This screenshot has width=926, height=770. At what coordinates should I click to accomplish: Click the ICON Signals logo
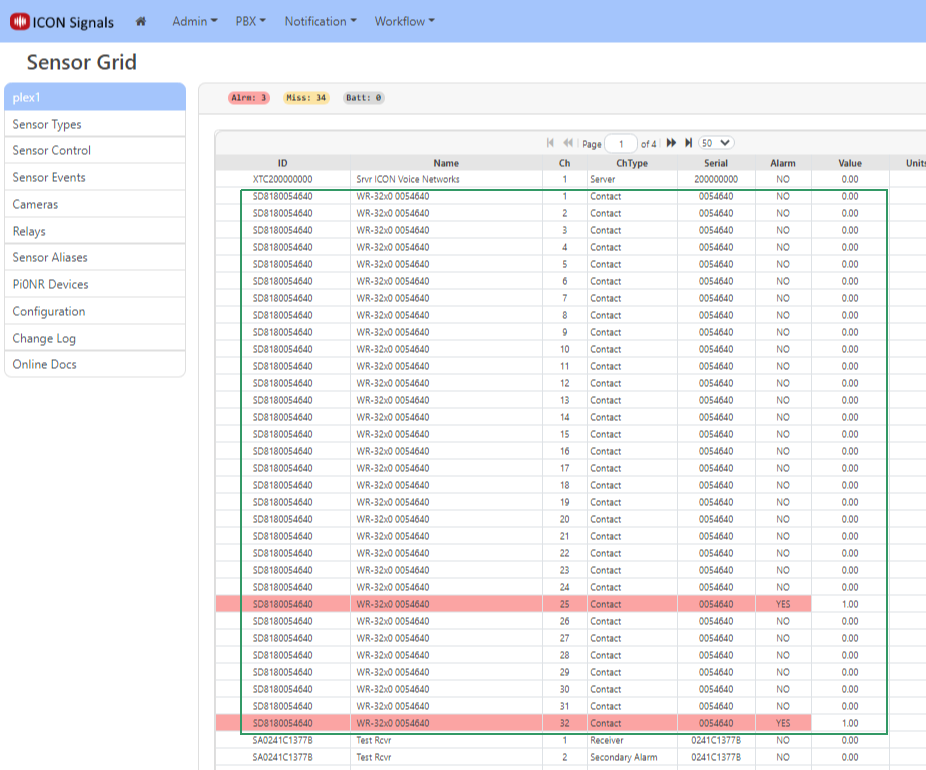coord(62,22)
